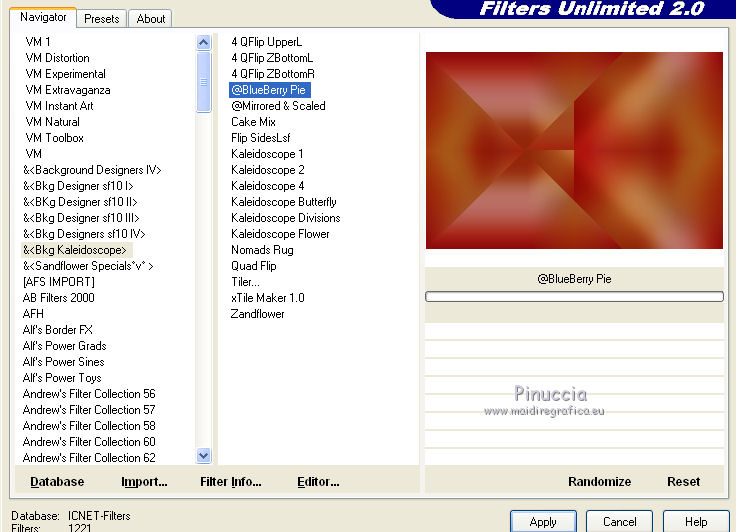Select Alf's Border FX category
This screenshot has width=736, height=532.
coord(57,329)
